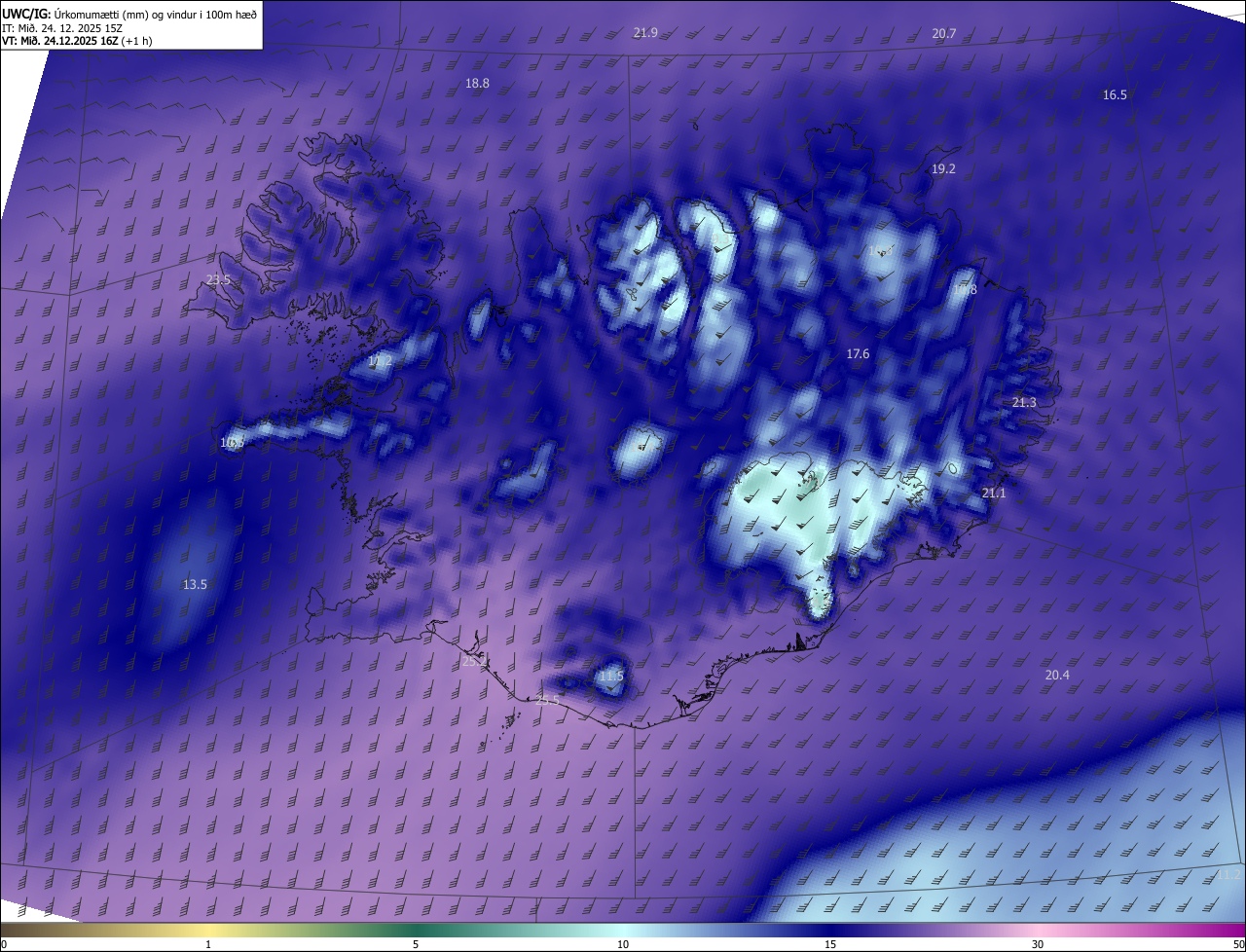This screenshot has height=952, width=1246.
Task: Click the 10.5 value at the western peninsula tip
Action: pos(232,442)
